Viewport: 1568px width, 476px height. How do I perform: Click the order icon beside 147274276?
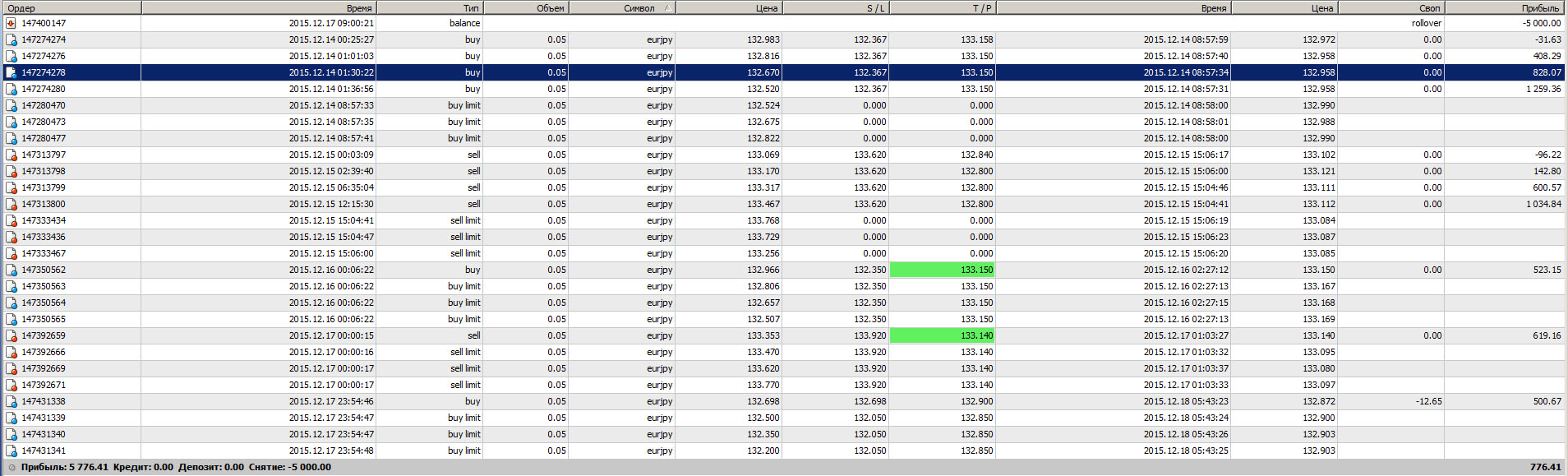[12, 56]
